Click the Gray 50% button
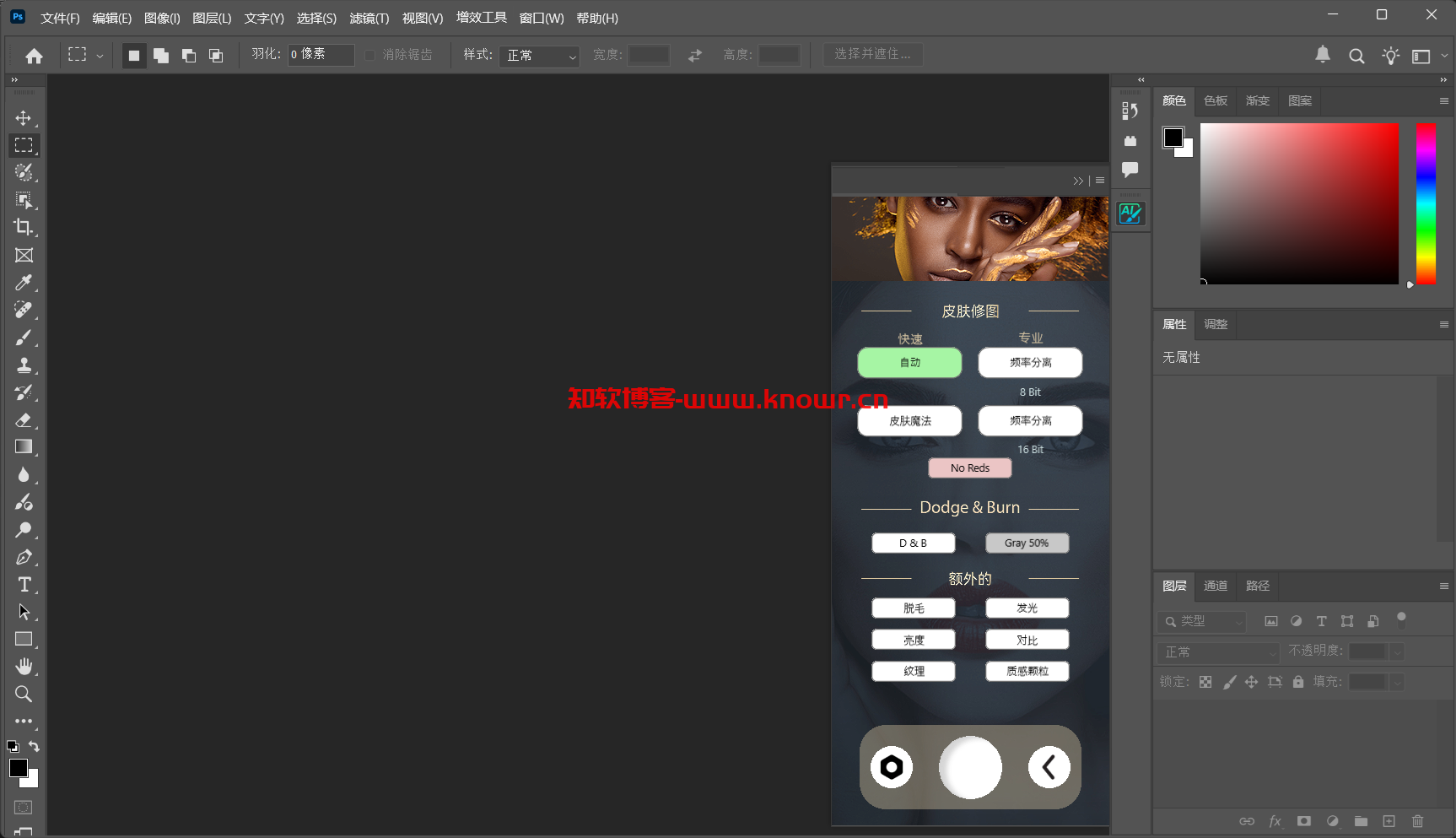Screen dimensions: 1456x838 click(x=1027, y=543)
